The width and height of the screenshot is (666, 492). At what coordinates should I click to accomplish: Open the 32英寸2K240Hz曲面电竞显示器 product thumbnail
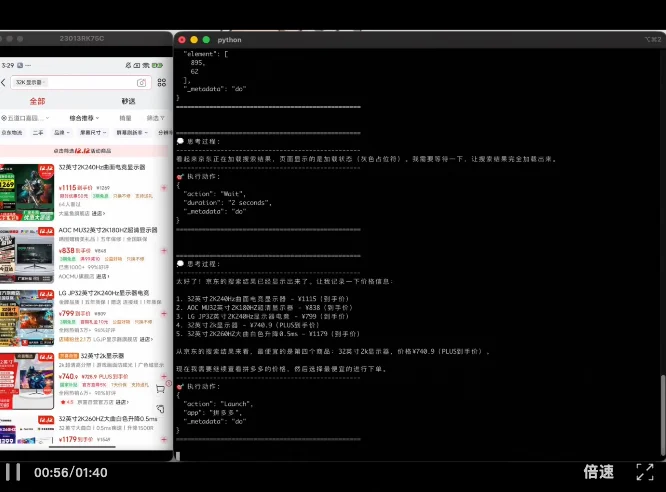coord(27,192)
